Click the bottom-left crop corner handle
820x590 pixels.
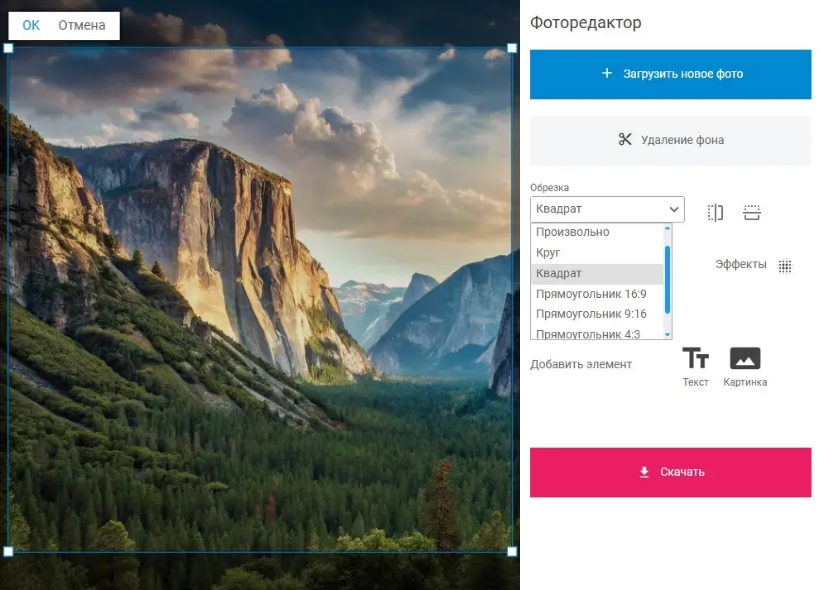click(9, 551)
